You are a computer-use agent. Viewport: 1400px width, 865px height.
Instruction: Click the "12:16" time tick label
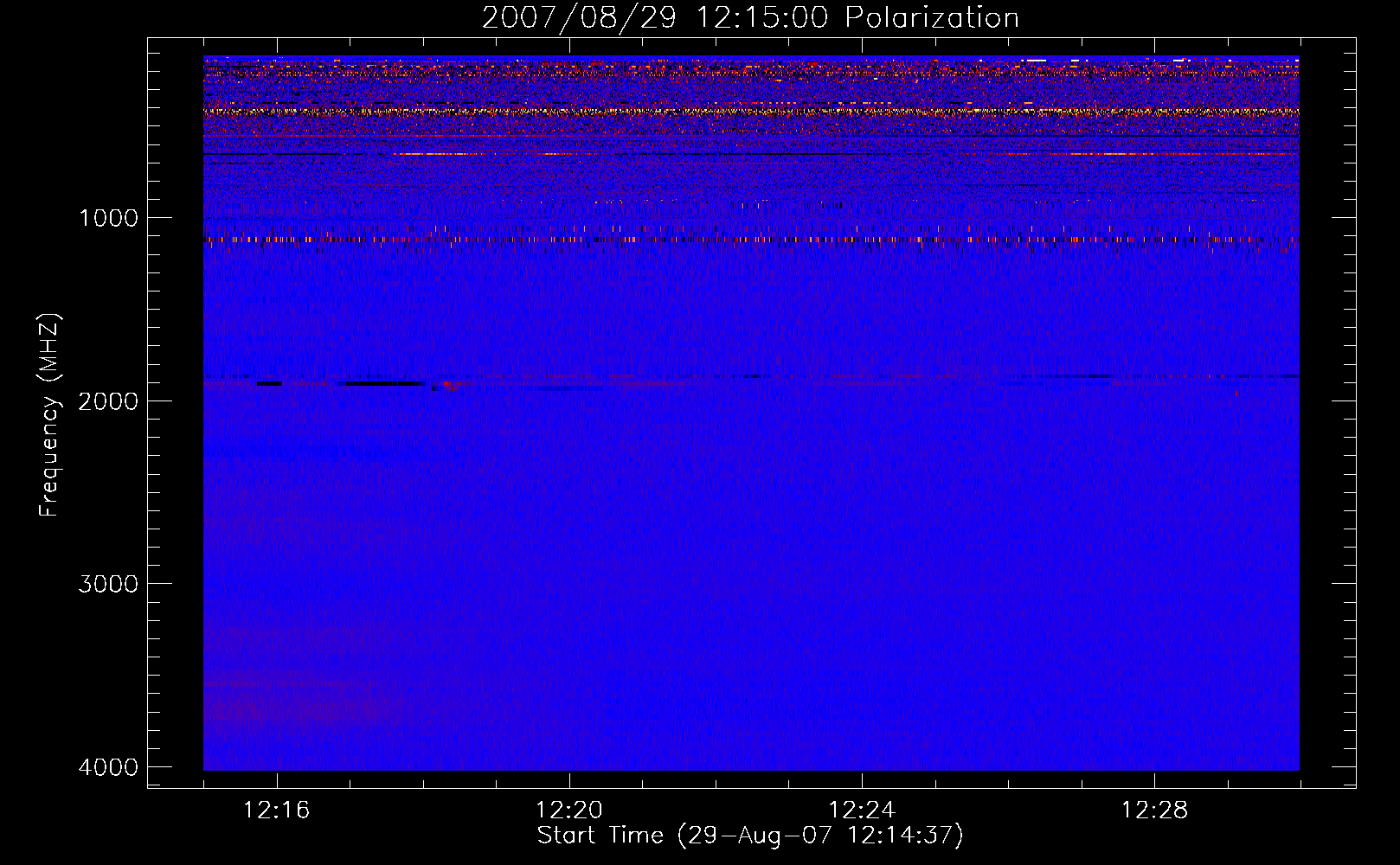pos(277,810)
